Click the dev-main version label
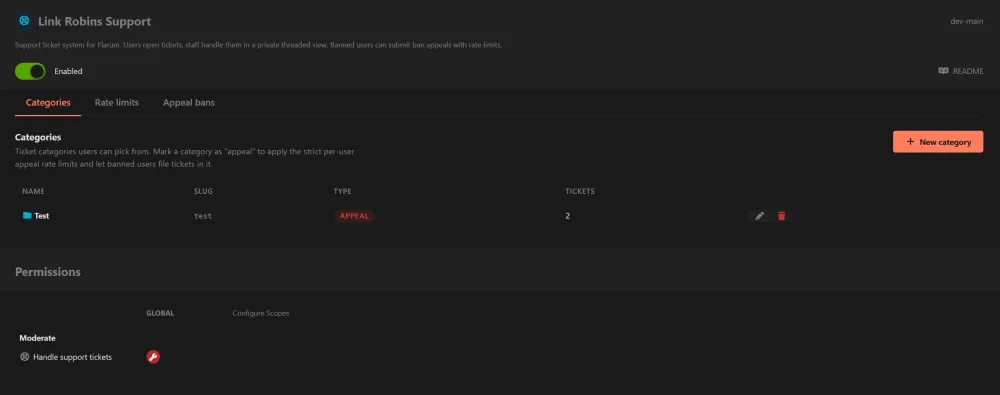1000x395 pixels. (x=966, y=21)
